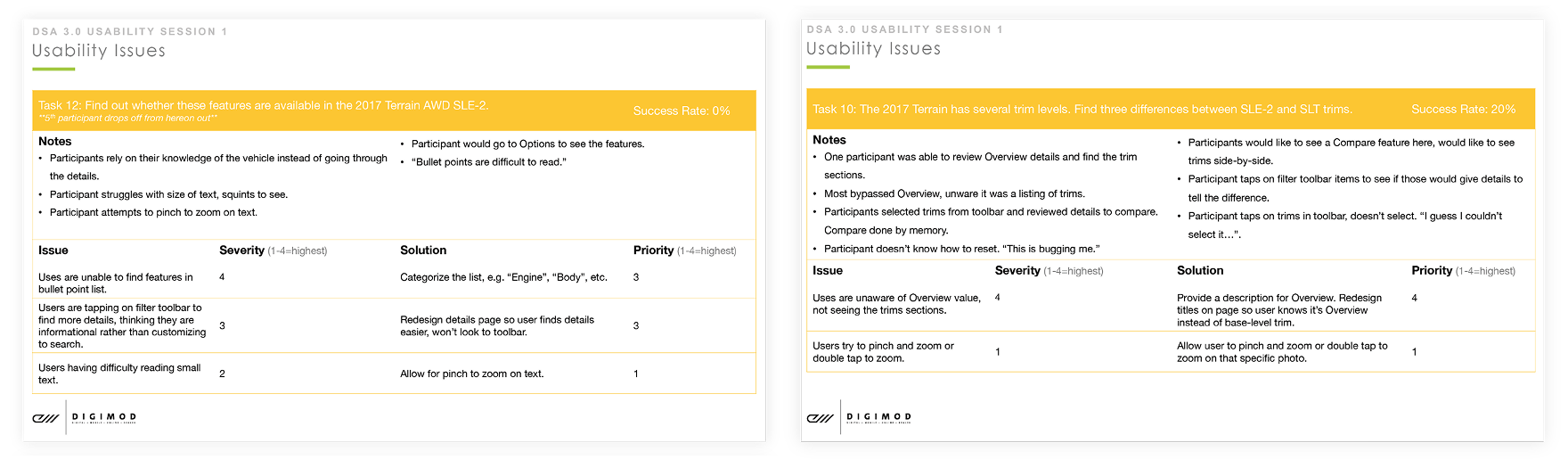Click the DIGIMOD wordmark on left slide
Screen dimensions: 1568x468
[104, 417]
